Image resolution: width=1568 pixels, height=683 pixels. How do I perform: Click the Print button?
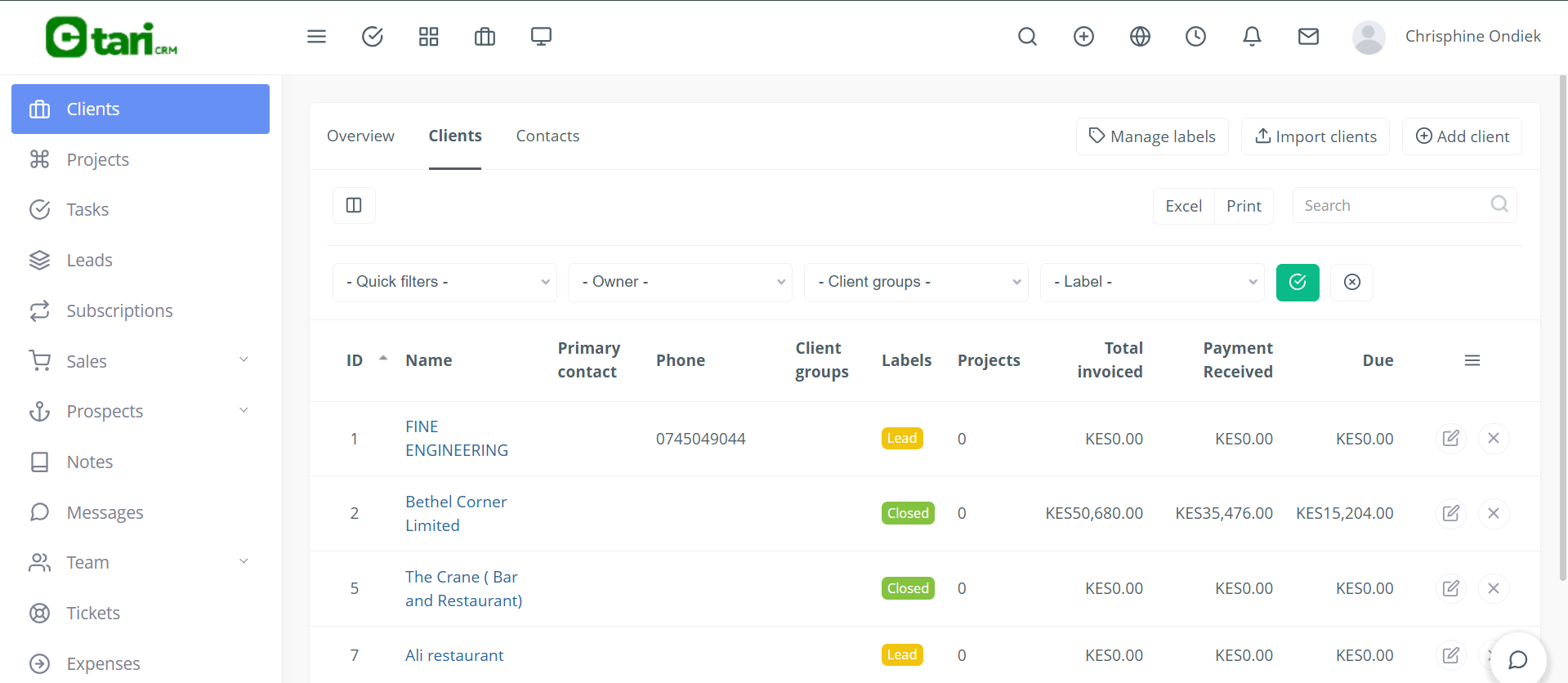click(x=1244, y=206)
